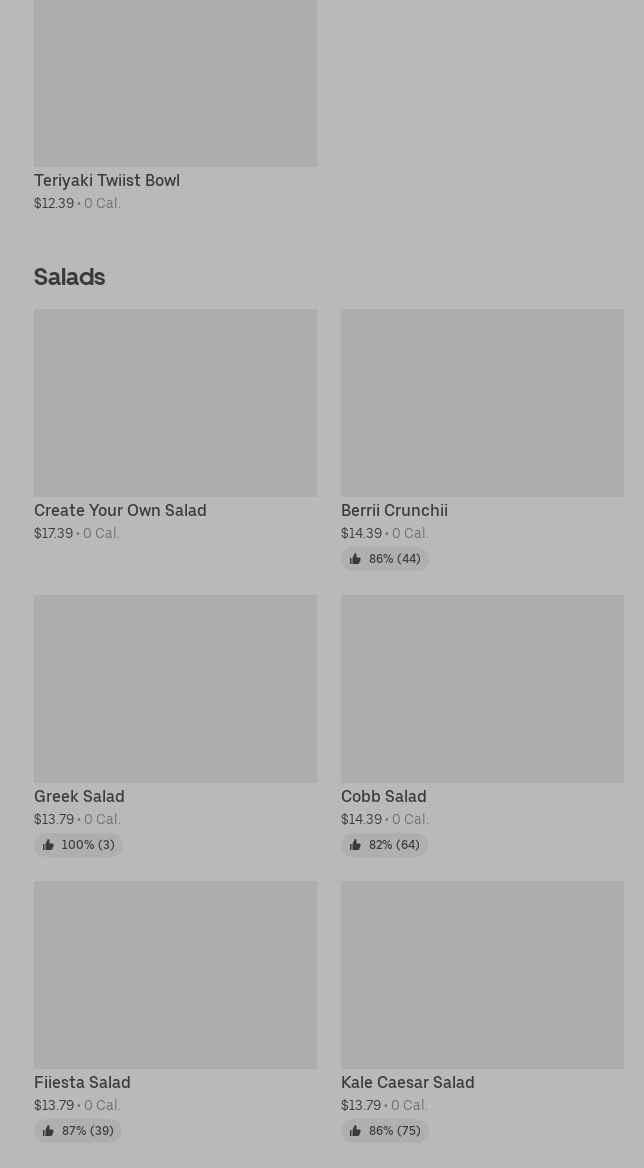
Task: Click the Salads section heading
Action: click(x=69, y=277)
